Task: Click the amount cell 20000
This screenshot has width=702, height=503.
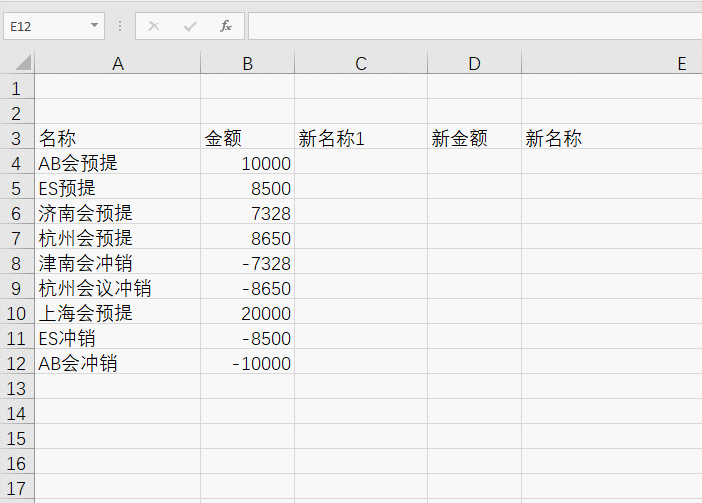Action: pyautogui.click(x=248, y=313)
